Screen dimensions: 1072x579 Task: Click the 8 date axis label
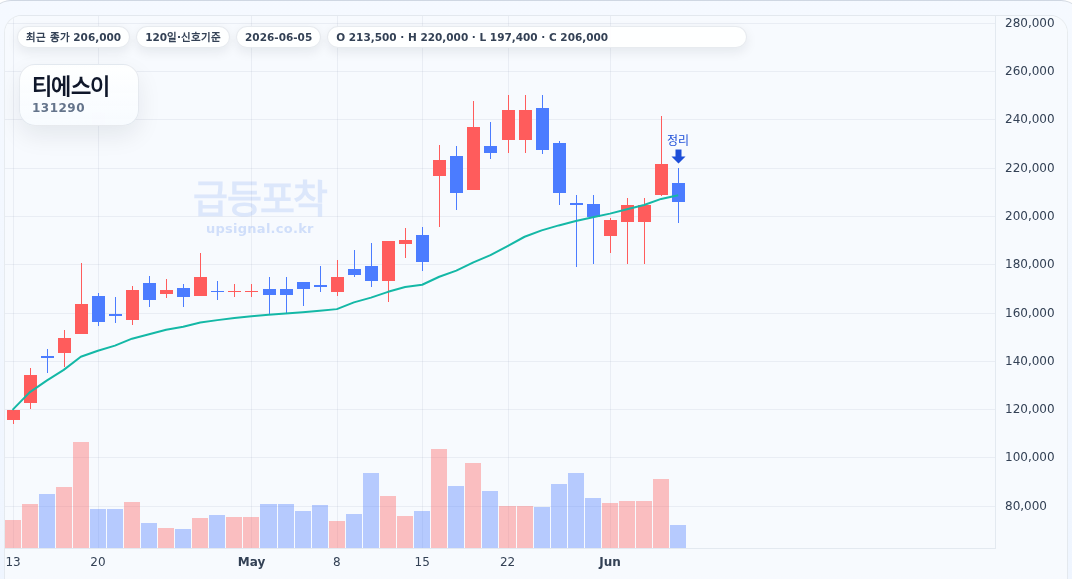(337, 562)
